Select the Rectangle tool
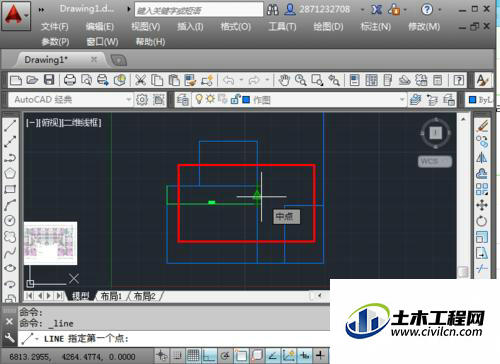500x364 pixels. 10,189
